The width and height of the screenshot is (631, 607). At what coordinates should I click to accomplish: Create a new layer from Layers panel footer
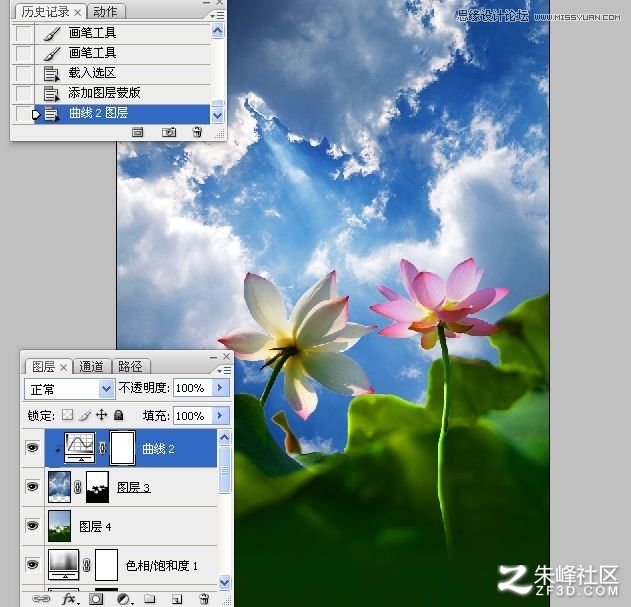177,599
